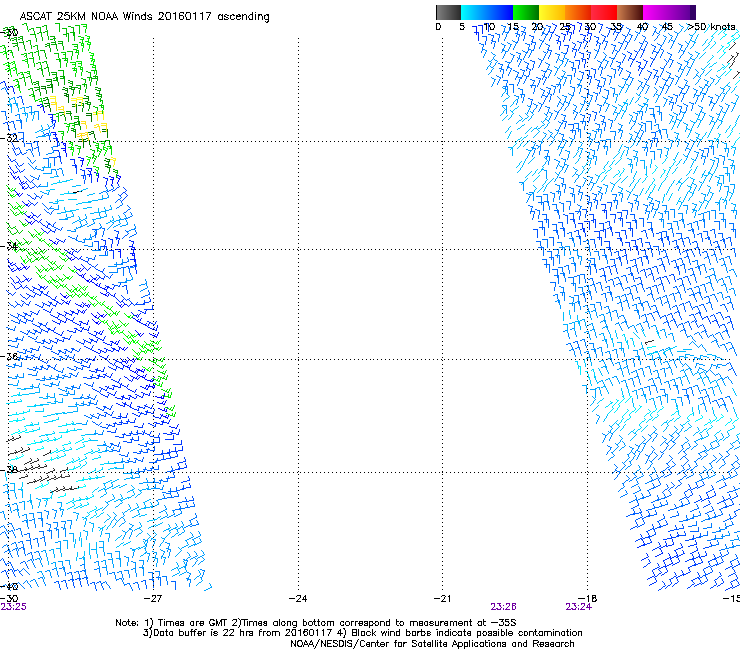The width and height of the screenshot is (740, 650).
Task: Click the dark purple 45-50 knots segment
Action: coord(682,12)
